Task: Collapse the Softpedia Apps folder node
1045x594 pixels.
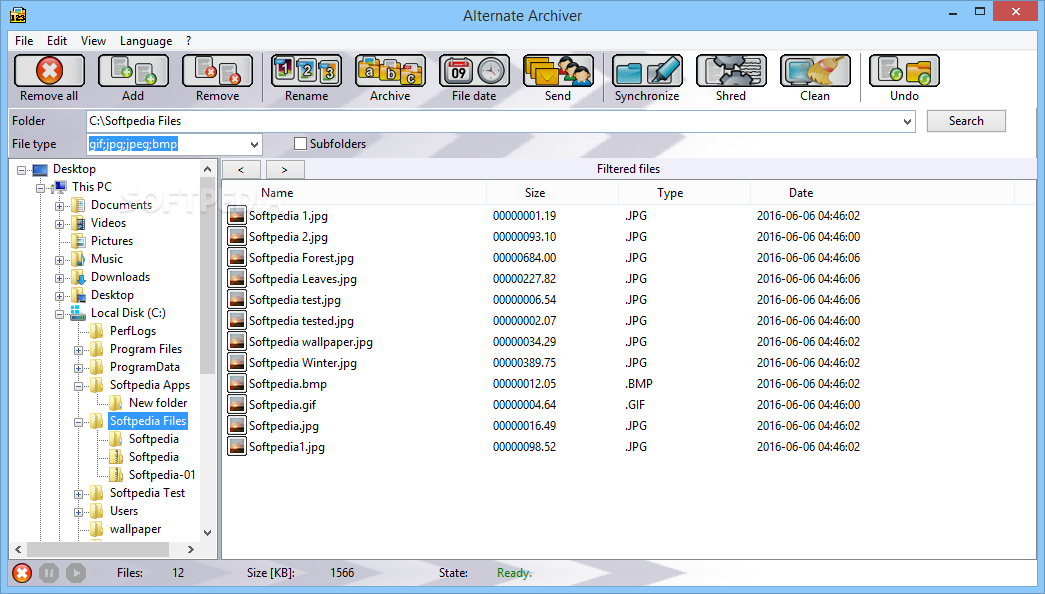Action: pyautogui.click(x=78, y=386)
